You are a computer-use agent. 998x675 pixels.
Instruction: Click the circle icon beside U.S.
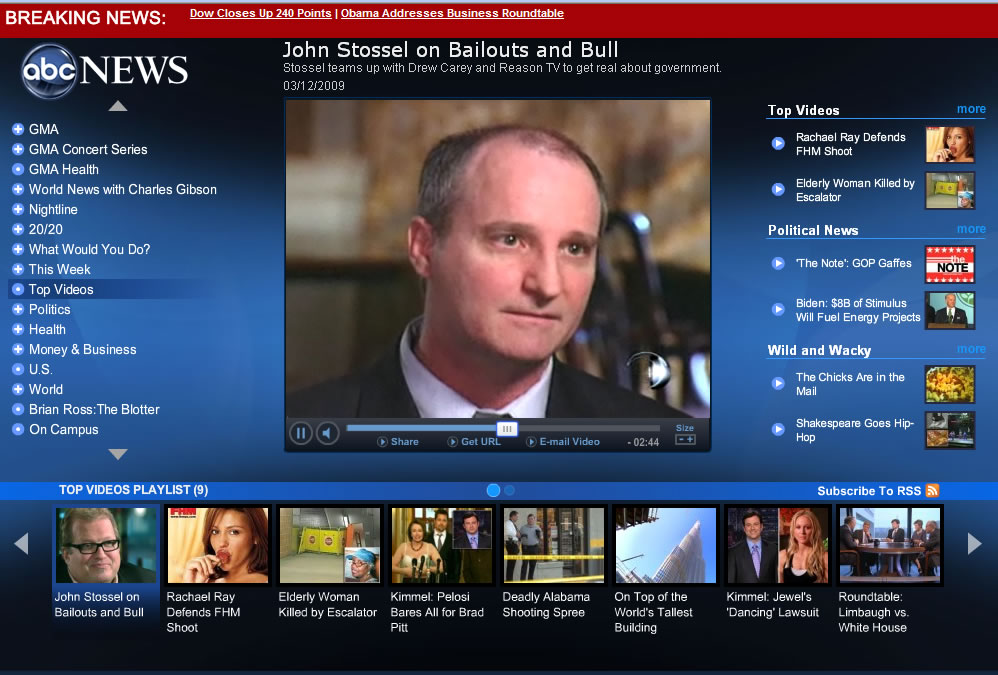[18, 370]
